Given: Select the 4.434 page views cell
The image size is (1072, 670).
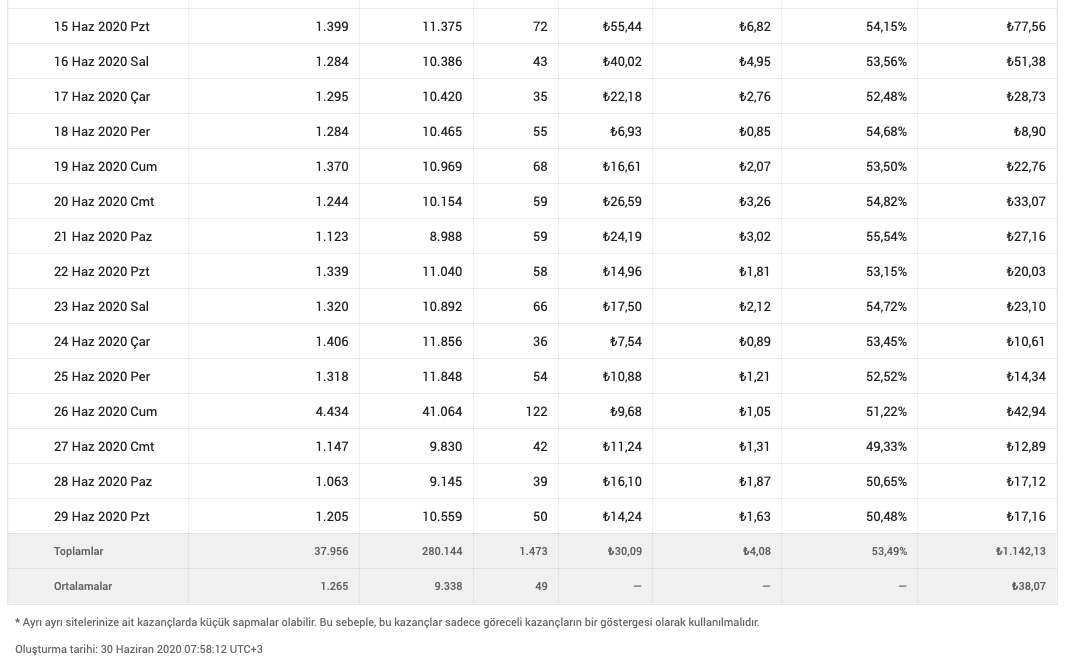Looking at the screenshot, I should click(x=332, y=412).
